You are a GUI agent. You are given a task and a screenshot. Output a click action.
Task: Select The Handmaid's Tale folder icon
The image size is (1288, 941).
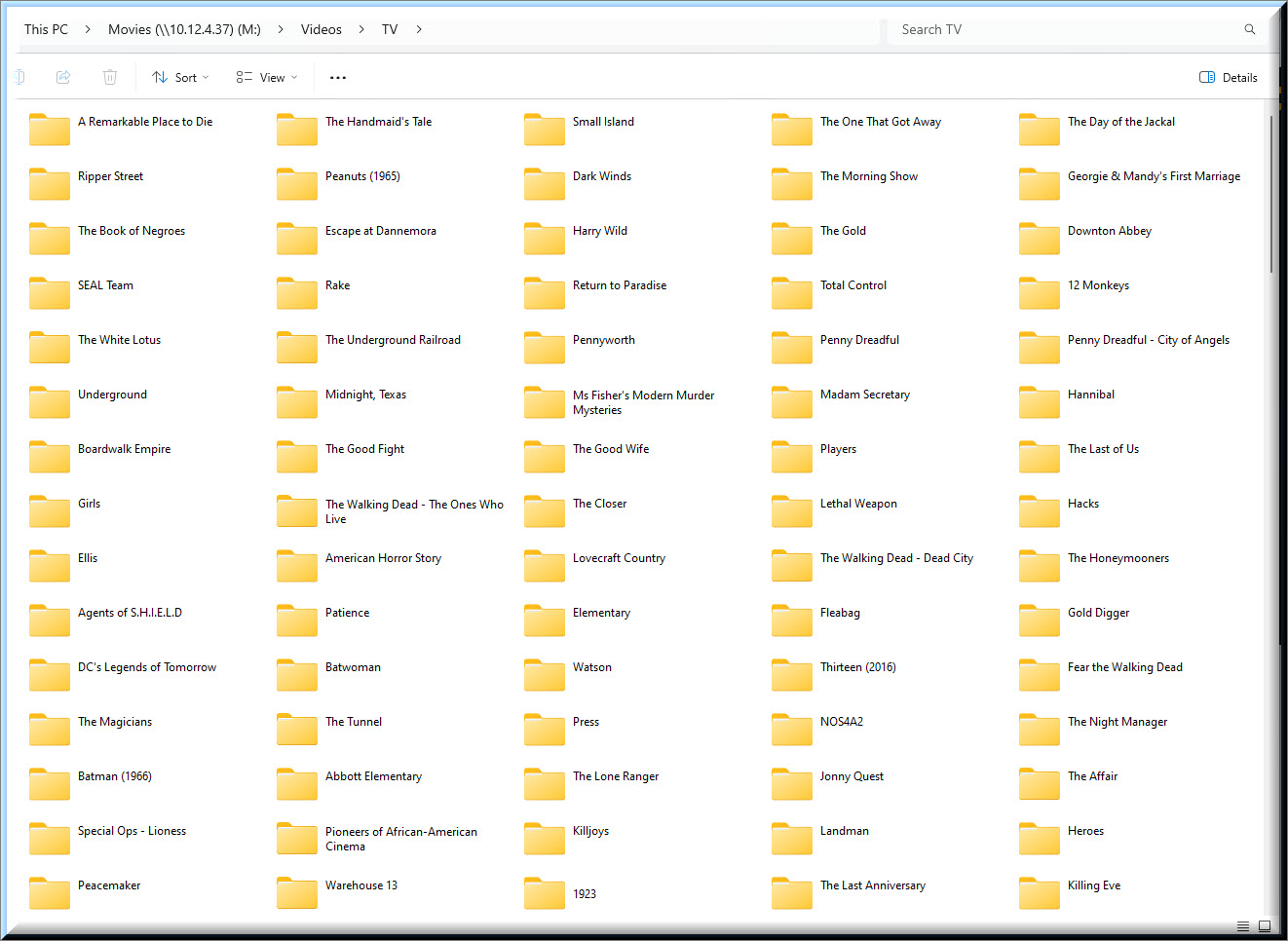297,129
